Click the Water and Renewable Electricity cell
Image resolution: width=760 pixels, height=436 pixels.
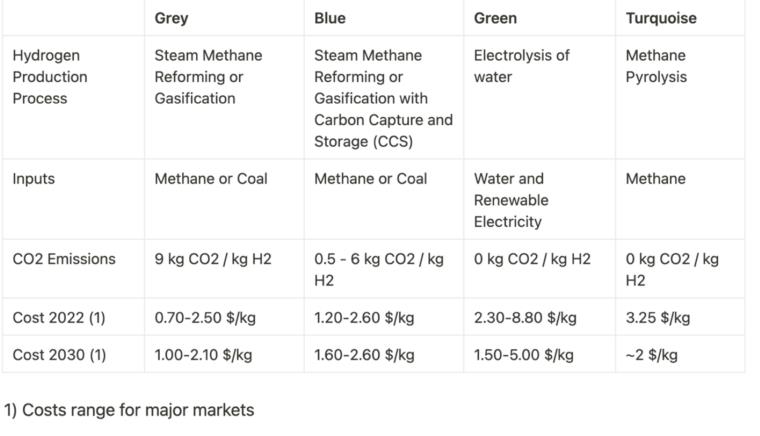tap(511, 200)
